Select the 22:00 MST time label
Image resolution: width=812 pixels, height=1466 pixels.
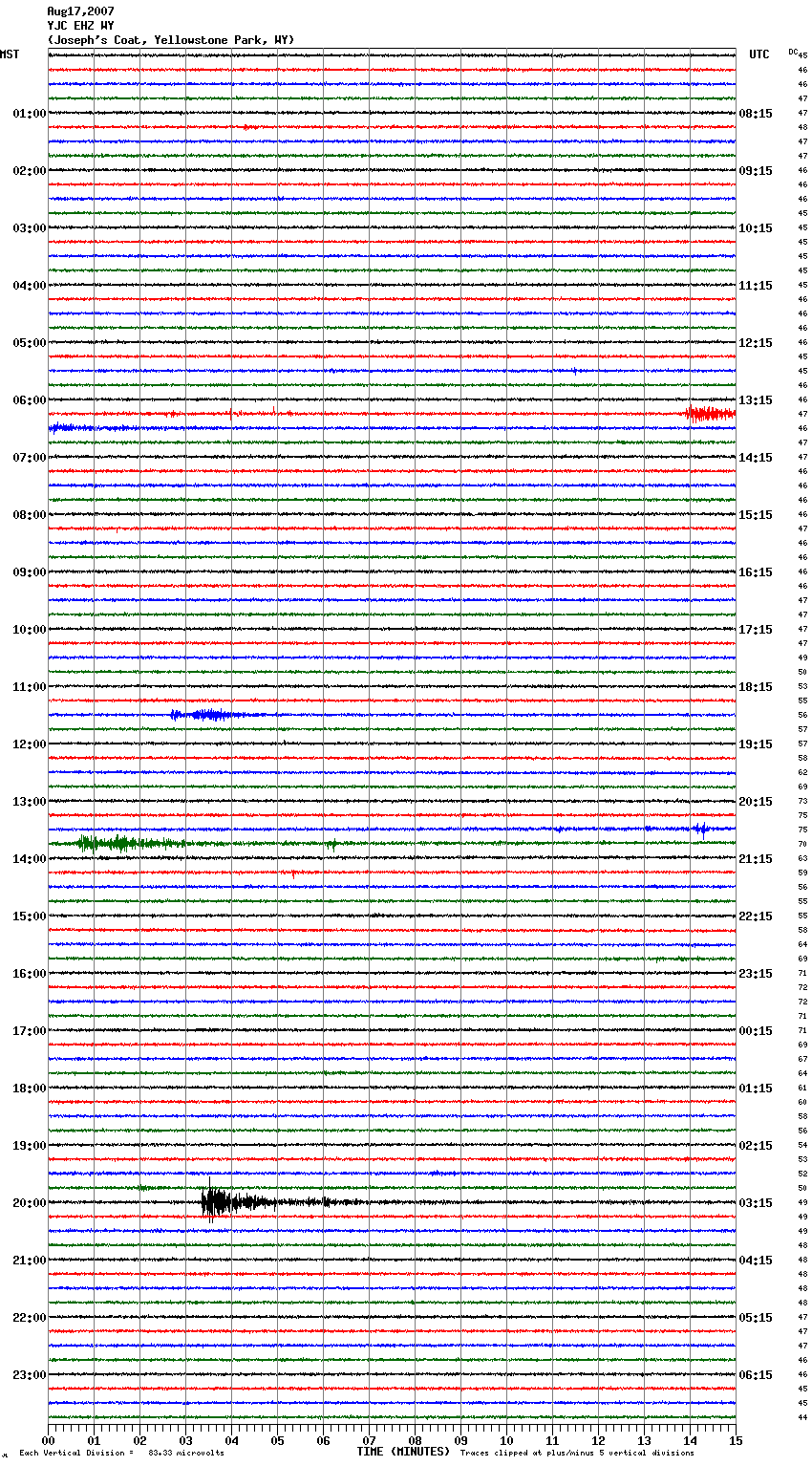30,1318
